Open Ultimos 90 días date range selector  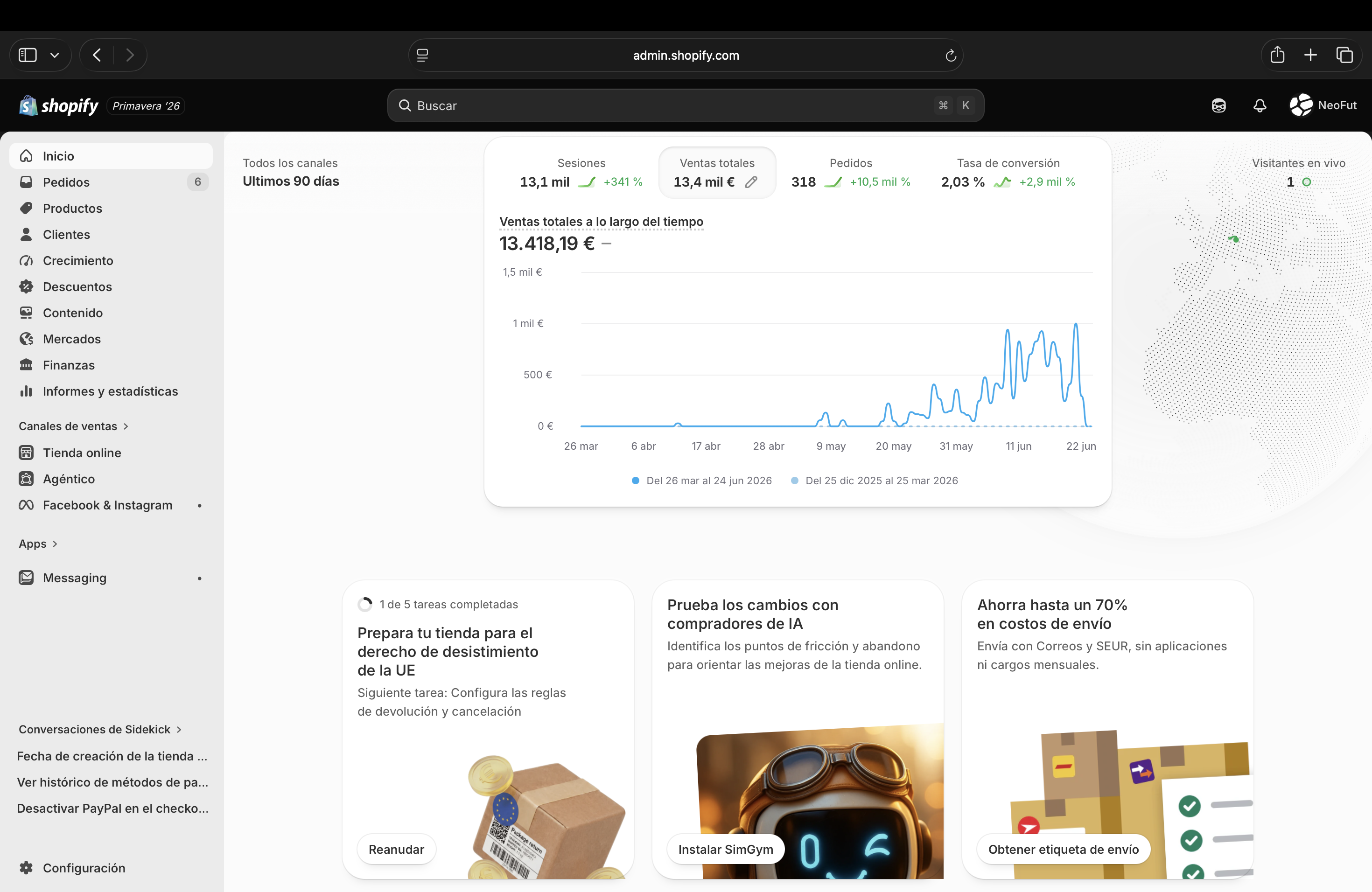[291, 181]
